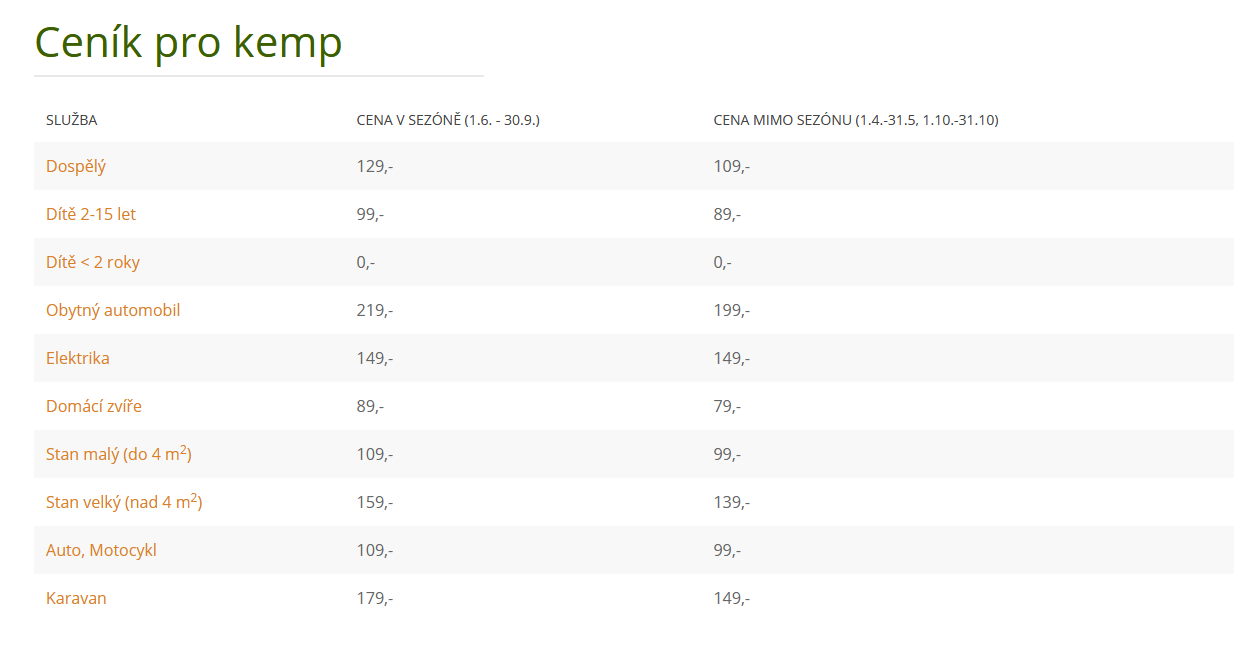Click the Elektrika service label

[x=78, y=358]
